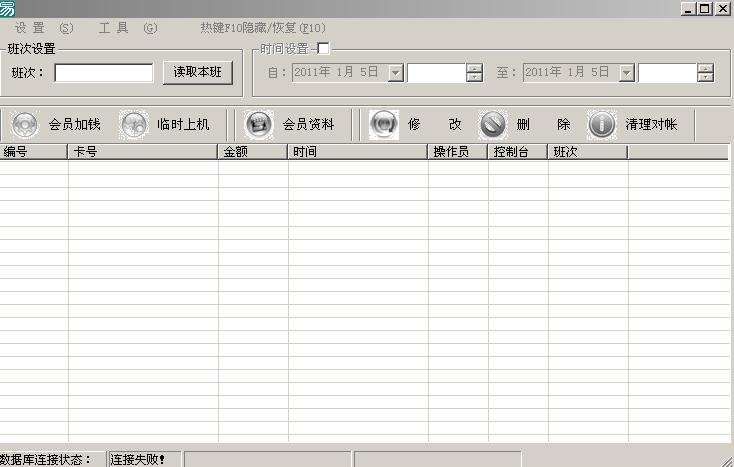Click the 读取本班 button

tap(198, 73)
